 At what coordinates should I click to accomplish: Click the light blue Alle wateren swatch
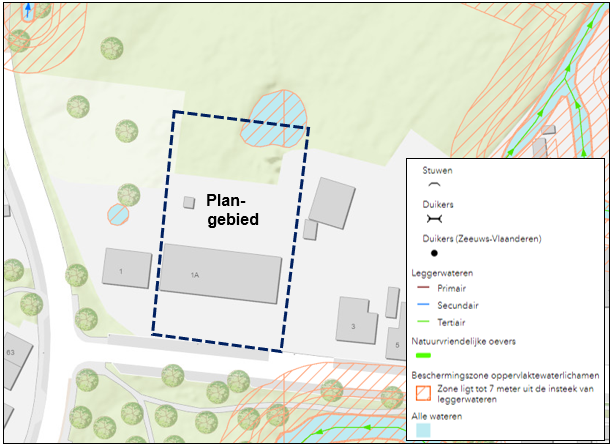coord(423,430)
